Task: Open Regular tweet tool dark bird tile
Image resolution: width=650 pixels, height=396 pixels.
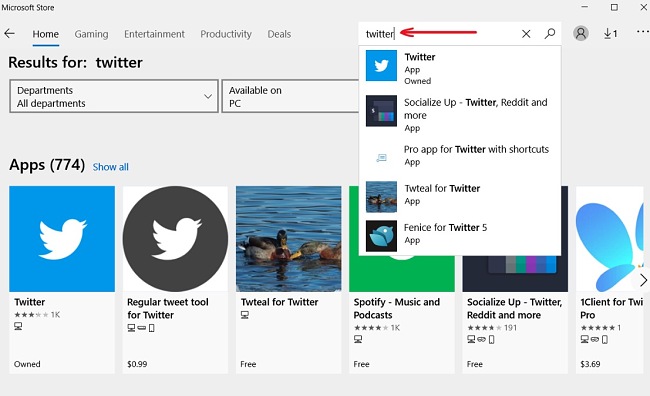Action: [175, 239]
